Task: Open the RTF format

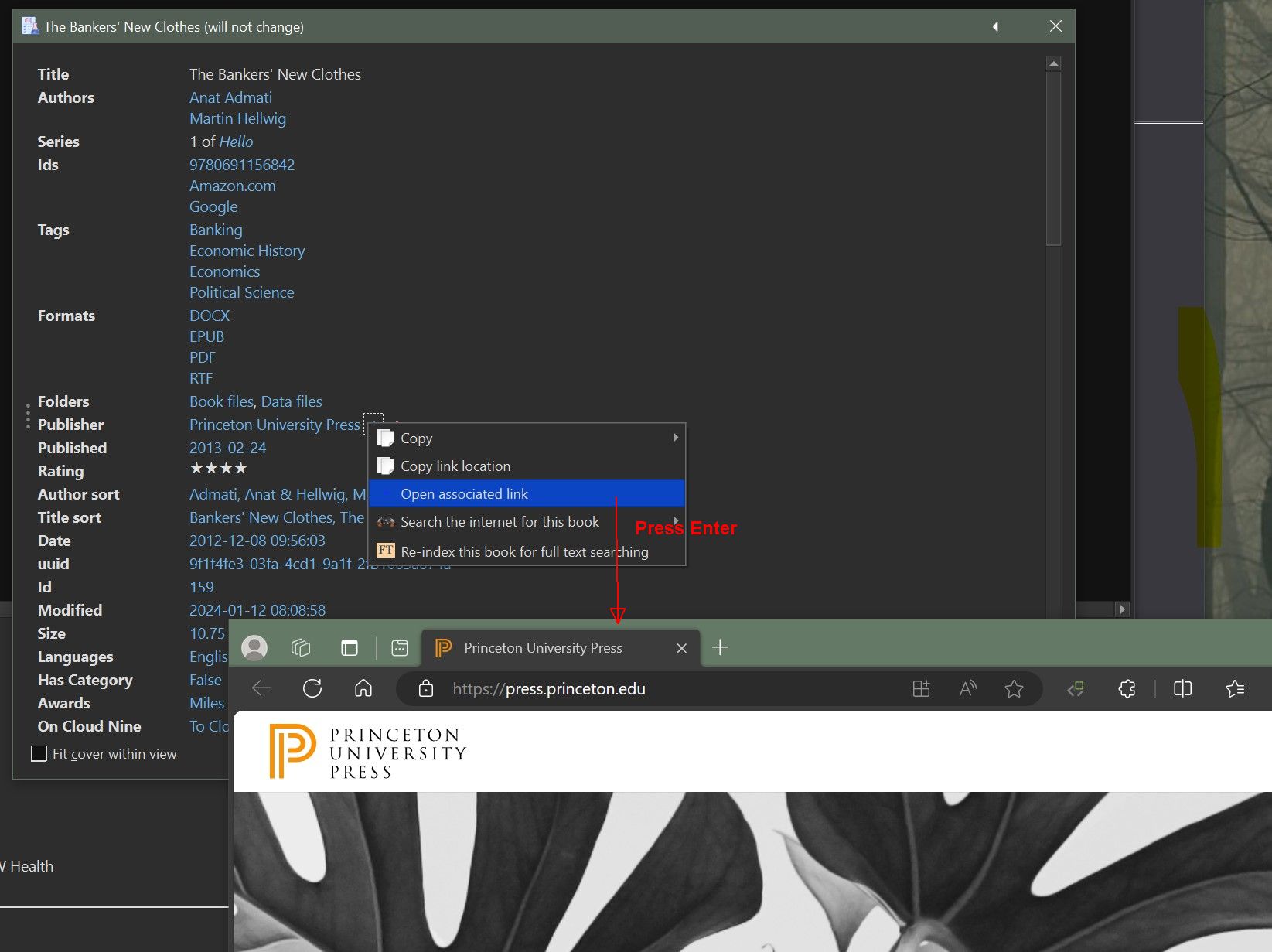Action: pos(201,378)
